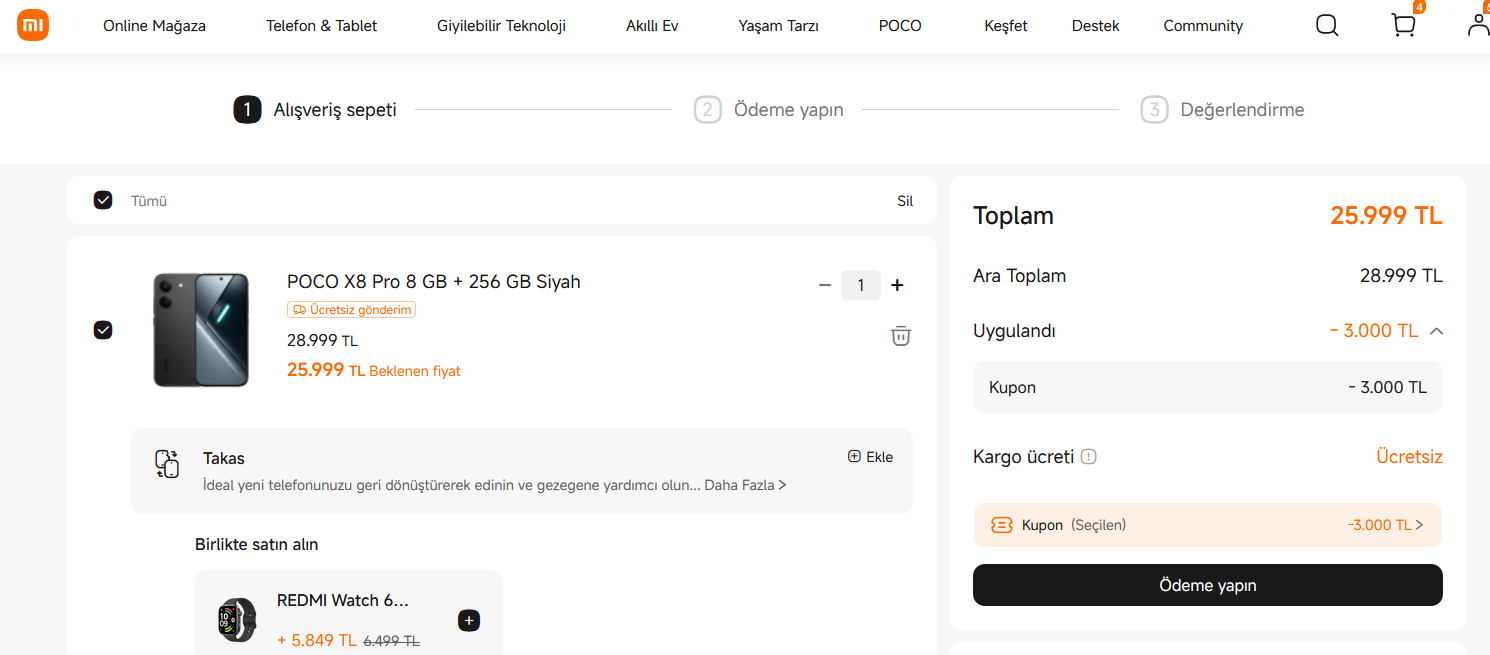
Task: Decrease POCO X8 Pro quantity with minus
Action: [x=825, y=285]
